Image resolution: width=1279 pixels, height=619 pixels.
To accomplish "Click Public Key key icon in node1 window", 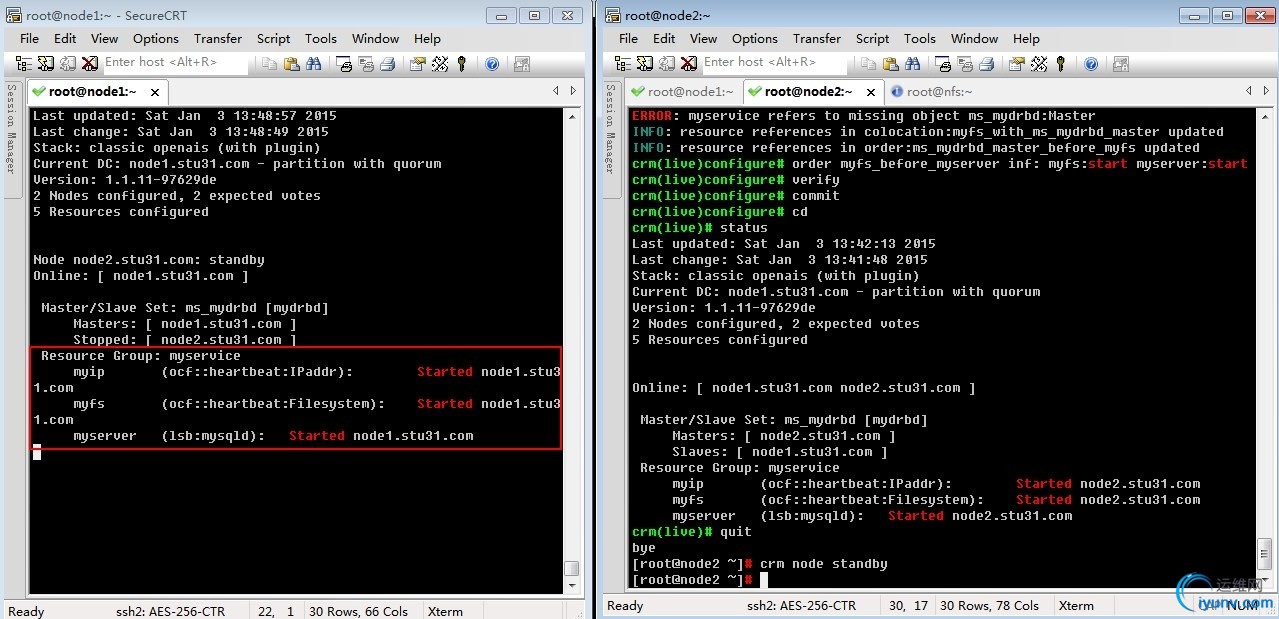I will pyautogui.click(x=462, y=63).
